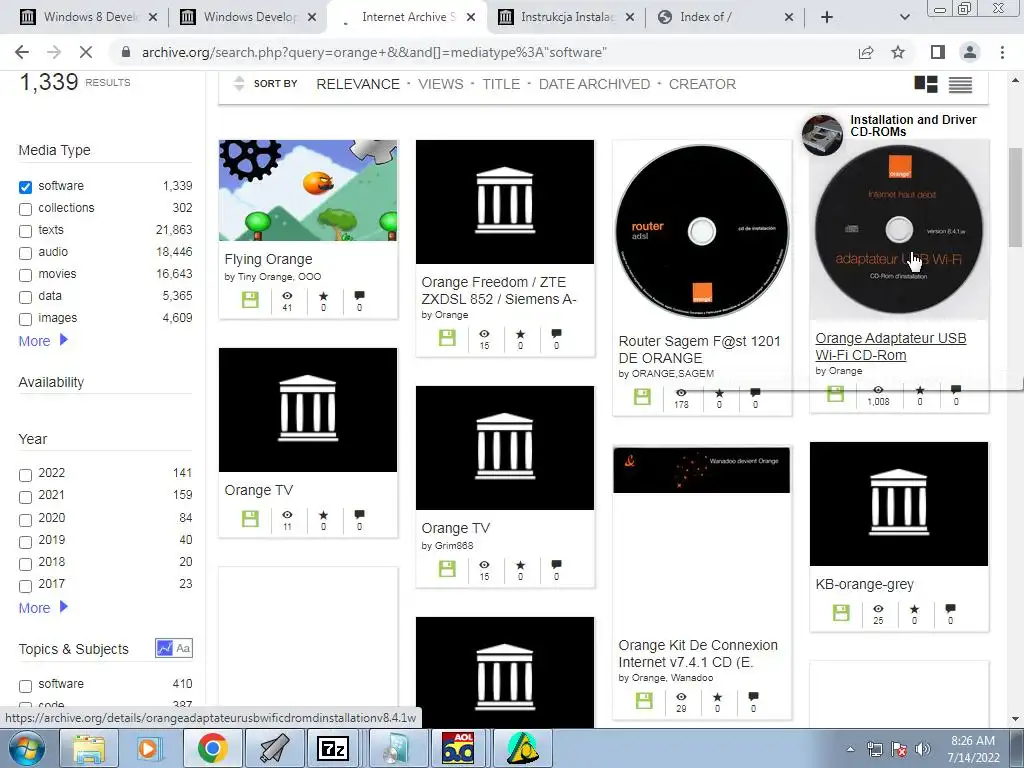This screenshot has width=1024, height=768.
Task: Open volume control in system tray
Action: [x=923, y=749]
